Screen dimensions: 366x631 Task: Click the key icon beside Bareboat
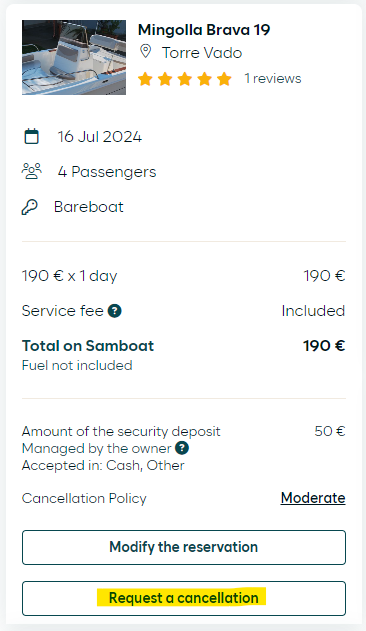click(x=30, y=207)
